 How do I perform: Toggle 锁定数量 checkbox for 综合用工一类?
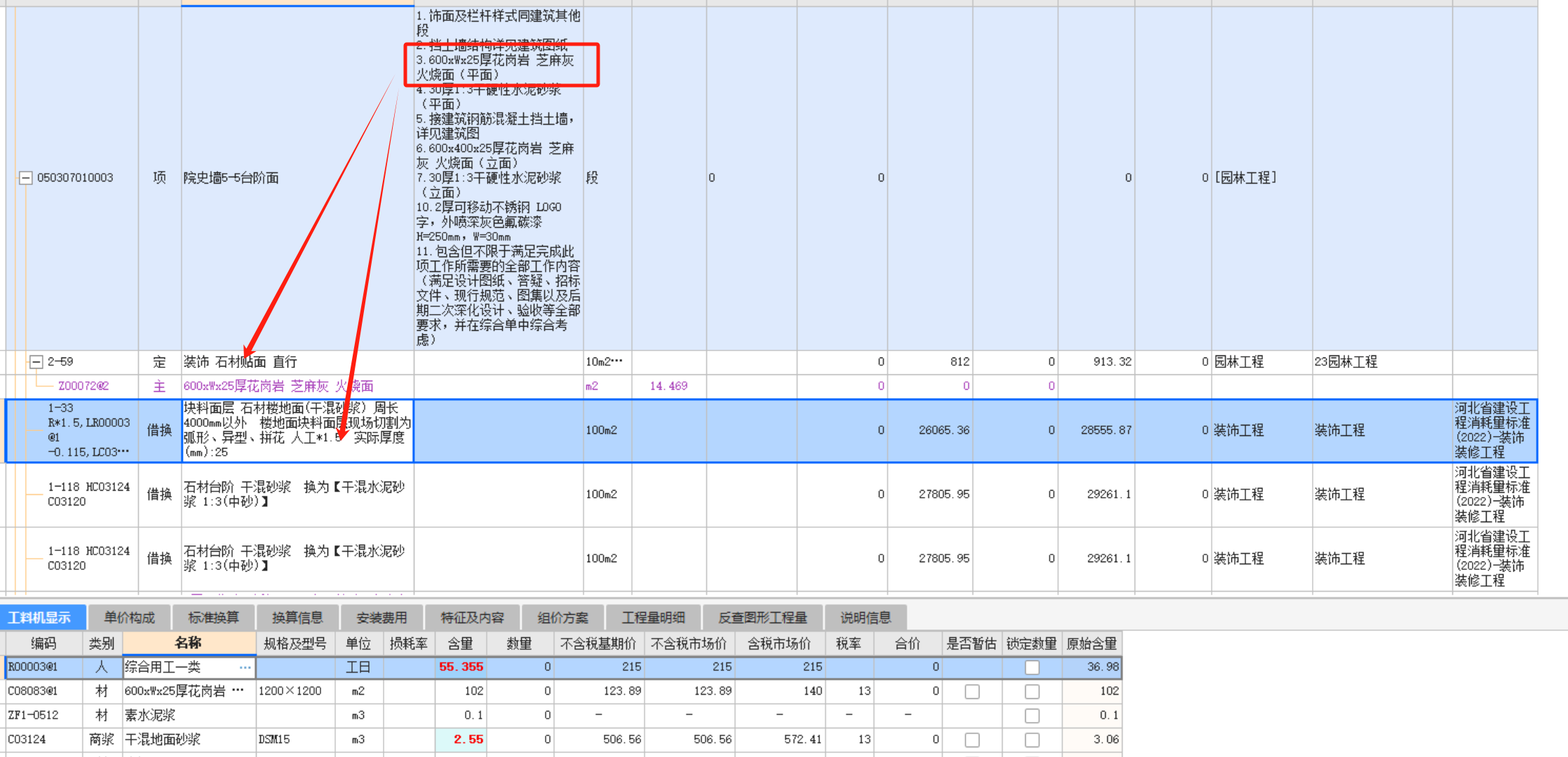tap(1032, 667)
